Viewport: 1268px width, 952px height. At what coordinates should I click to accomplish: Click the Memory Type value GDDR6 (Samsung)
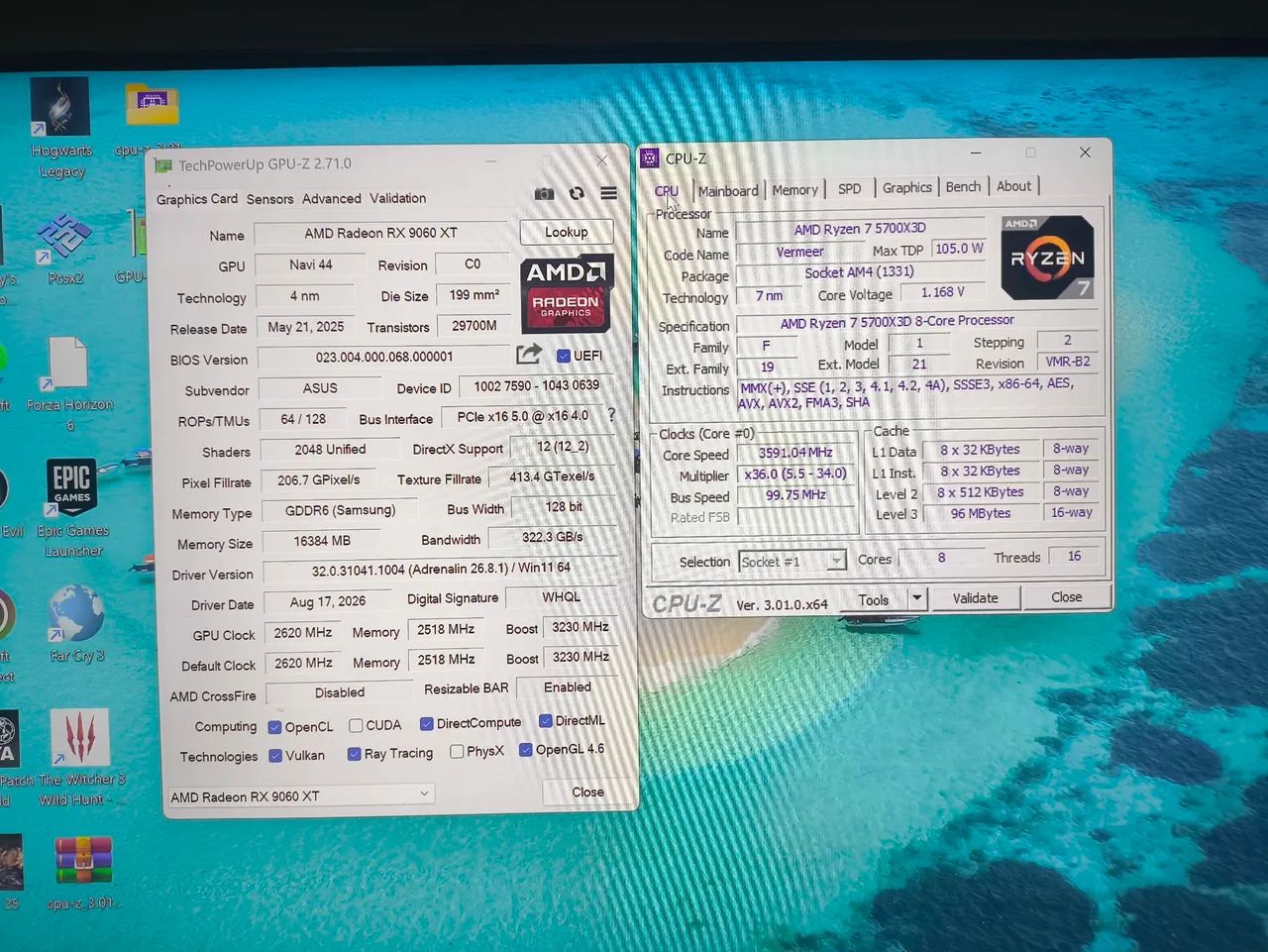[x=340, y=510]
